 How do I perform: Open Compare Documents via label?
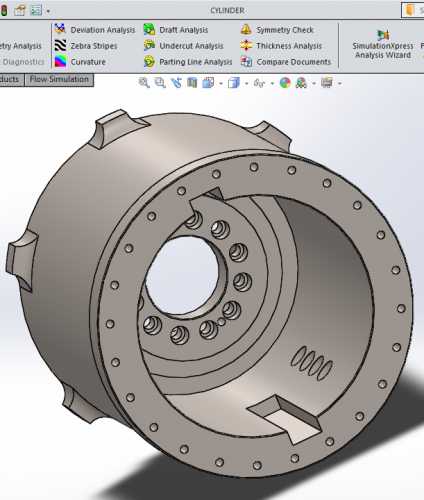[294, 62]
